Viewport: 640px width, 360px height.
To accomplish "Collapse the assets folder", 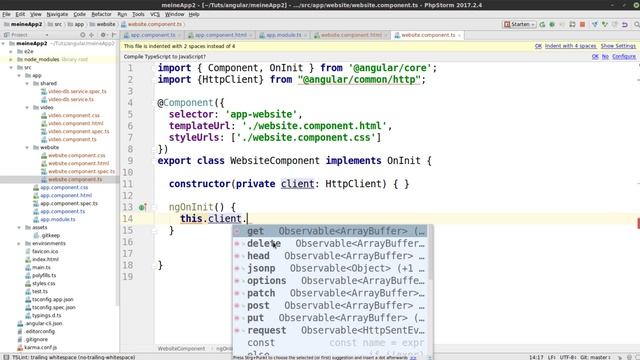I will coord(19,227).
